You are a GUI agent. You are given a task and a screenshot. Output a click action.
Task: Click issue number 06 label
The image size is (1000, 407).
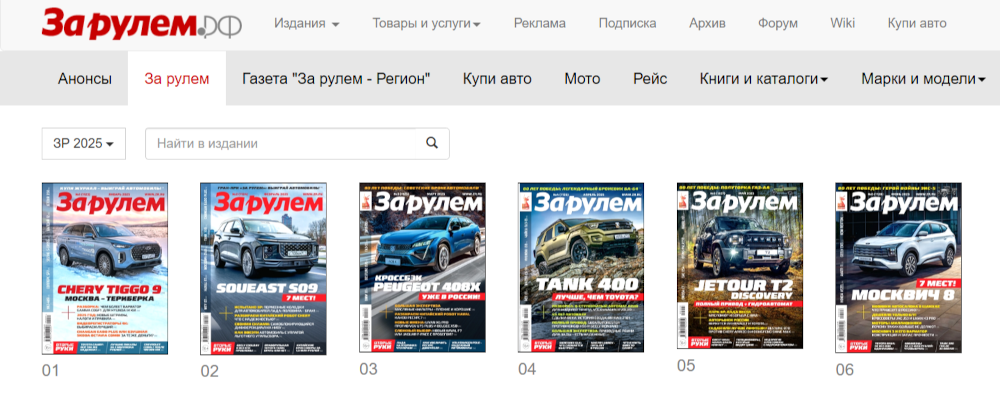844,371
